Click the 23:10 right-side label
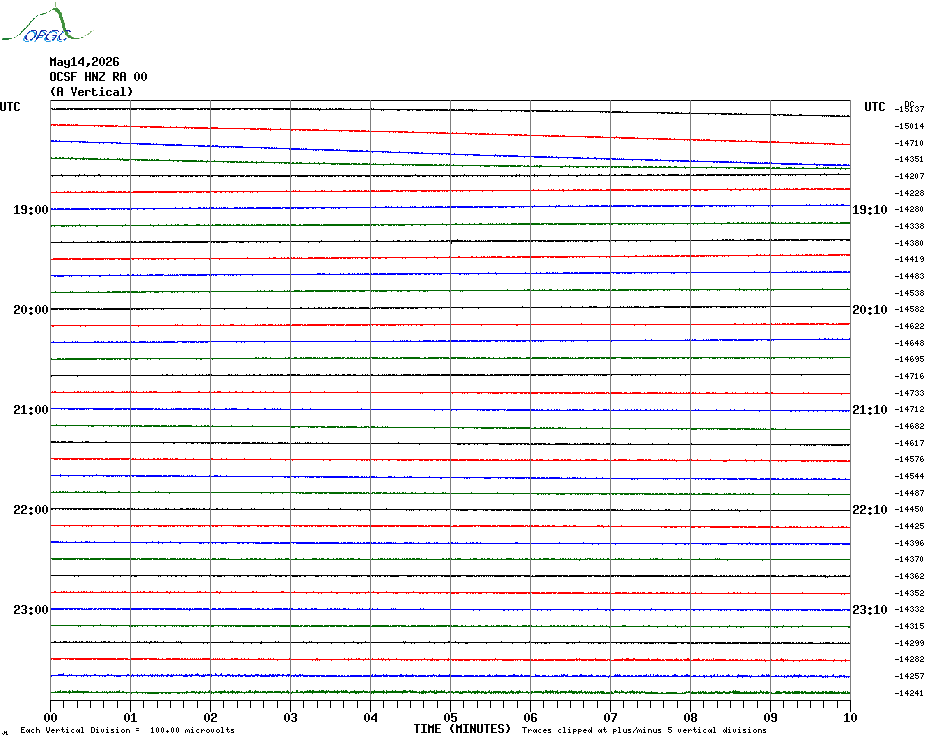The height and width of the screenshot is (744, 930). tap(870, 610)
